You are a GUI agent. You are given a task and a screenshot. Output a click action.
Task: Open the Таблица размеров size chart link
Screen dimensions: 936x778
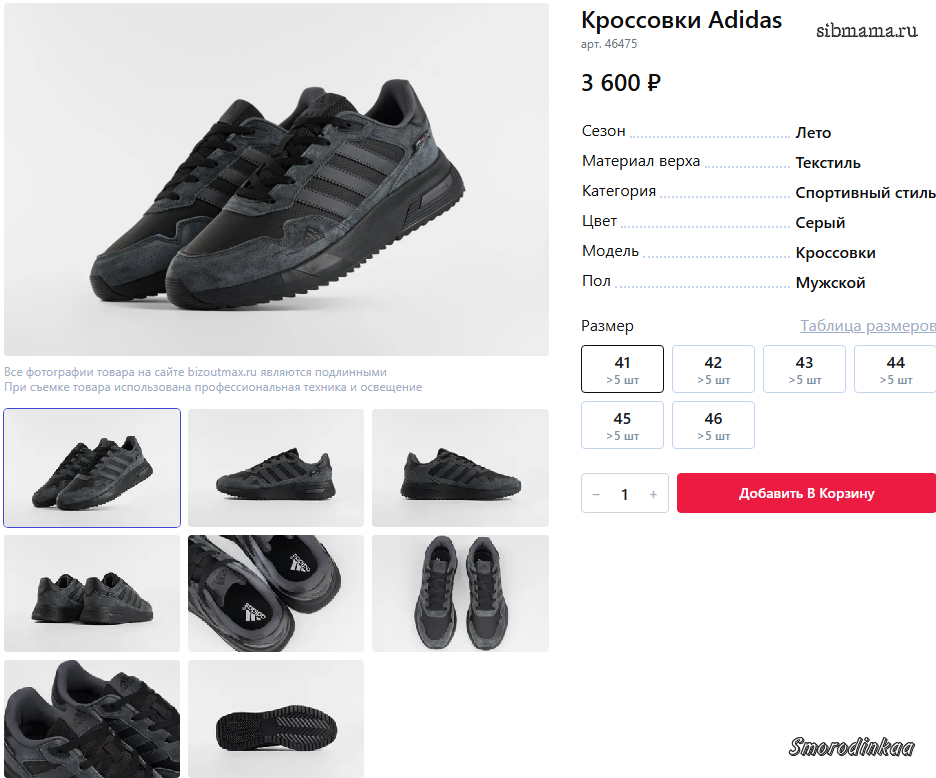[867, 326]
